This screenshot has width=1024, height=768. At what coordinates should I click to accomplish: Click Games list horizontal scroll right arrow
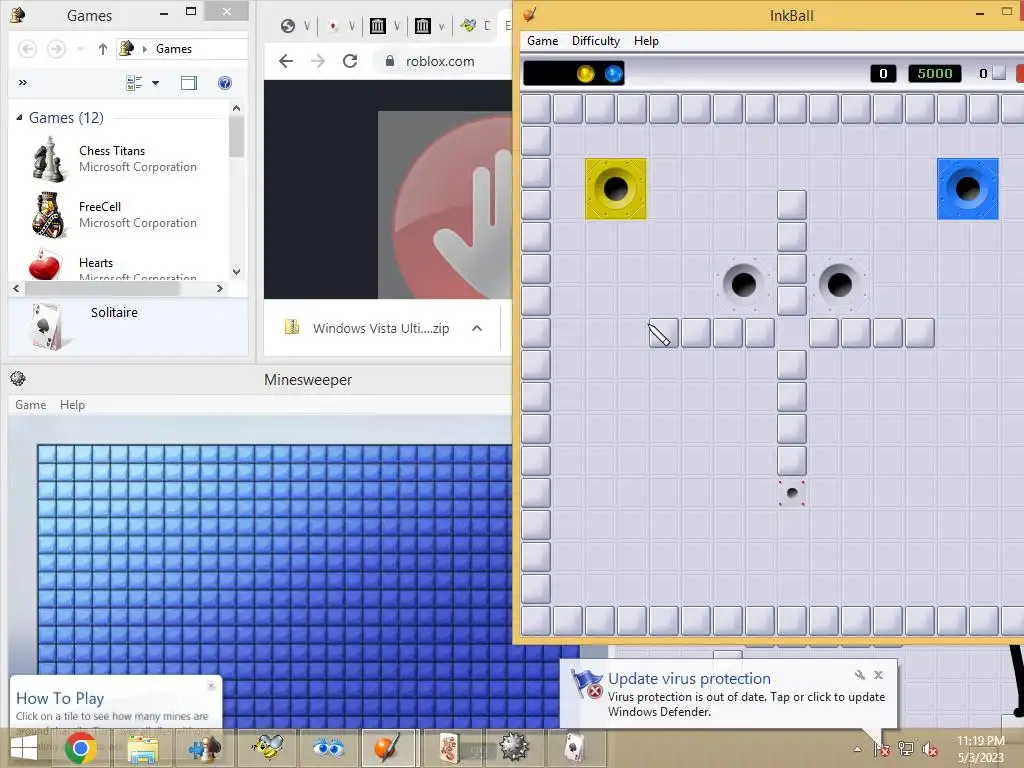point(220,288)
